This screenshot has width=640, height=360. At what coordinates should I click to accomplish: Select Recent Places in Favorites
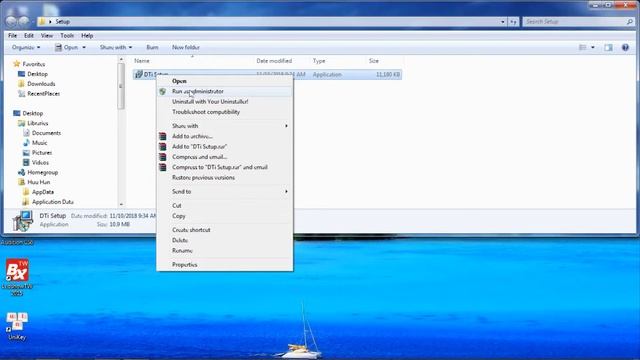point(43,93)
